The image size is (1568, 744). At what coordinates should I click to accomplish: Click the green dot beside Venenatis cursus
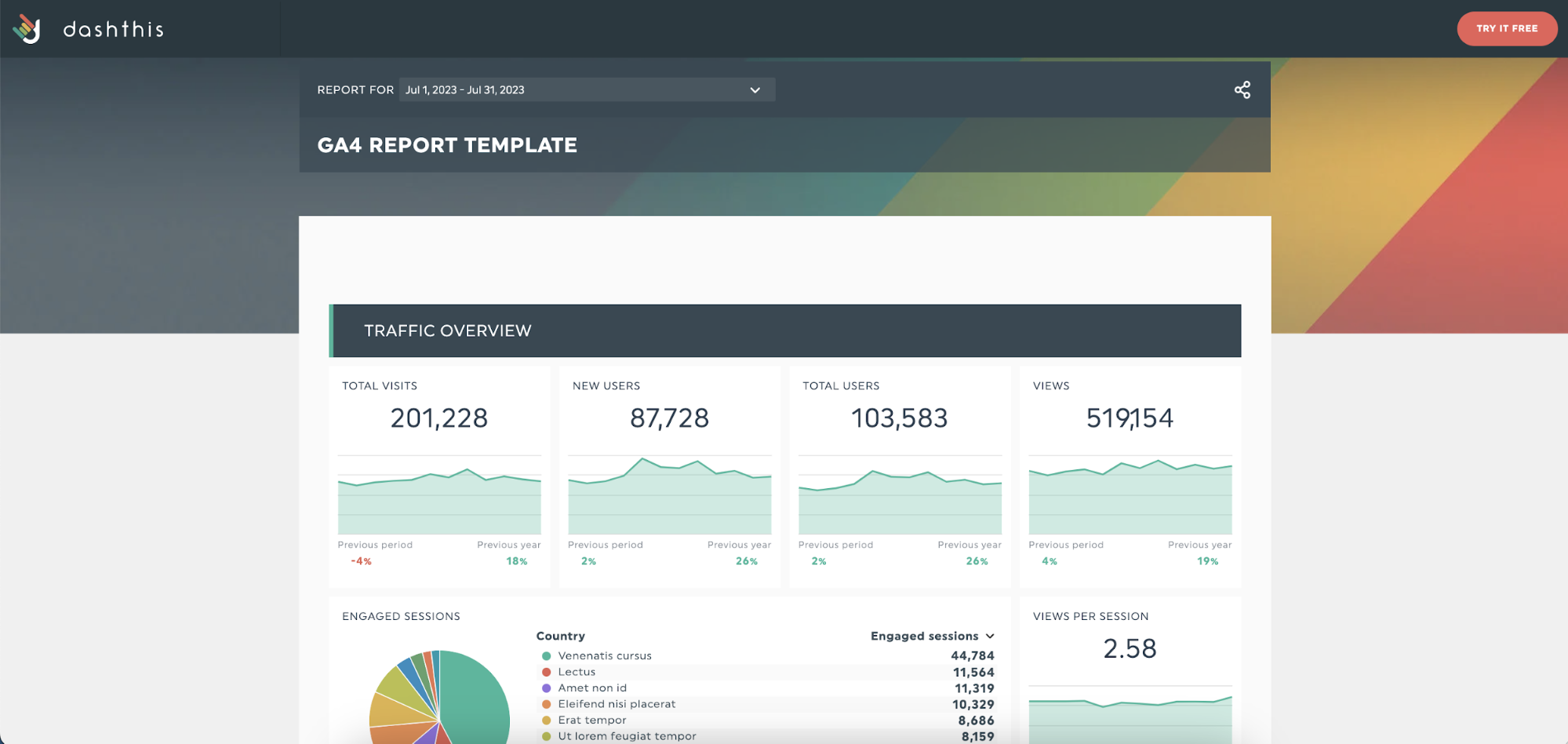pyautogui.click(x=545, y=655)
